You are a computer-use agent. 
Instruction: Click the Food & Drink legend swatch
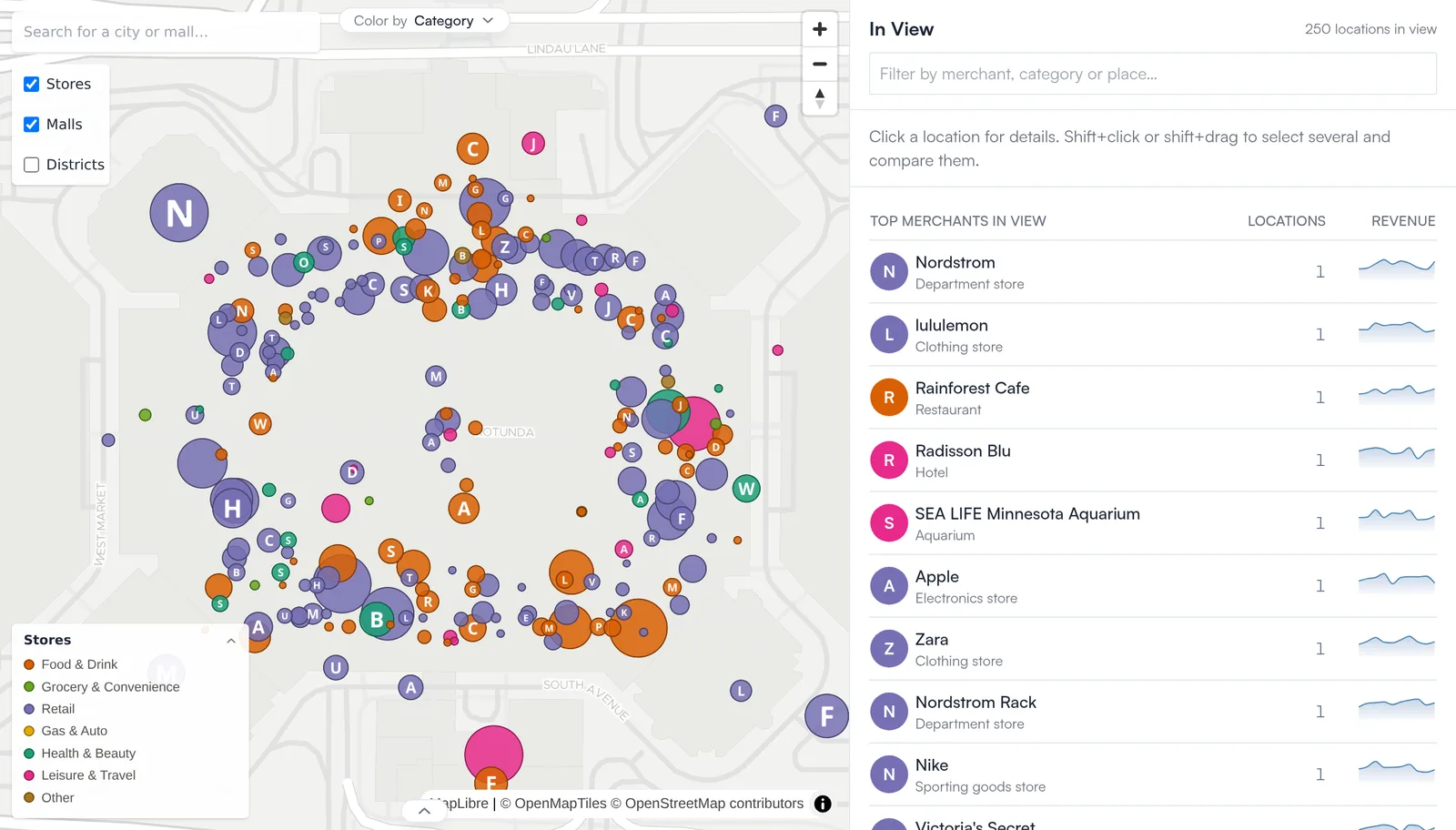point(29,664)
